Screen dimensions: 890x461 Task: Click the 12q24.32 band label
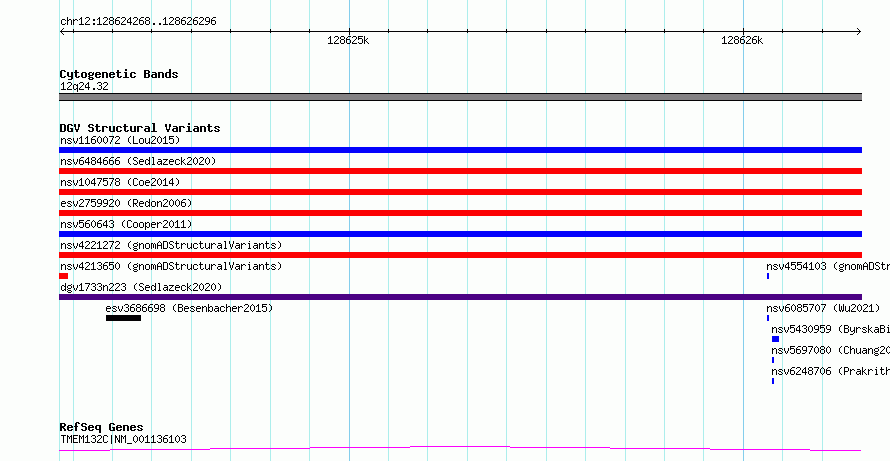pos(84,87)
